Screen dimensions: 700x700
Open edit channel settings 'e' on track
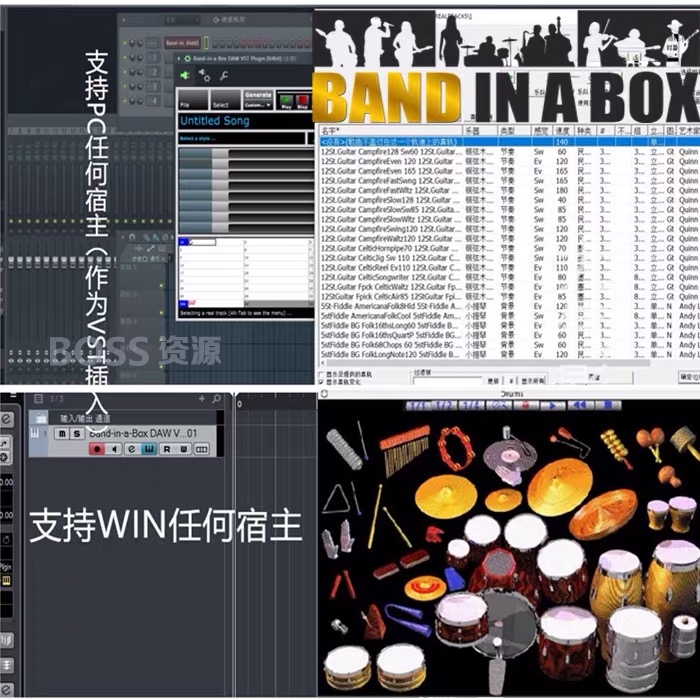coord(132,449)
